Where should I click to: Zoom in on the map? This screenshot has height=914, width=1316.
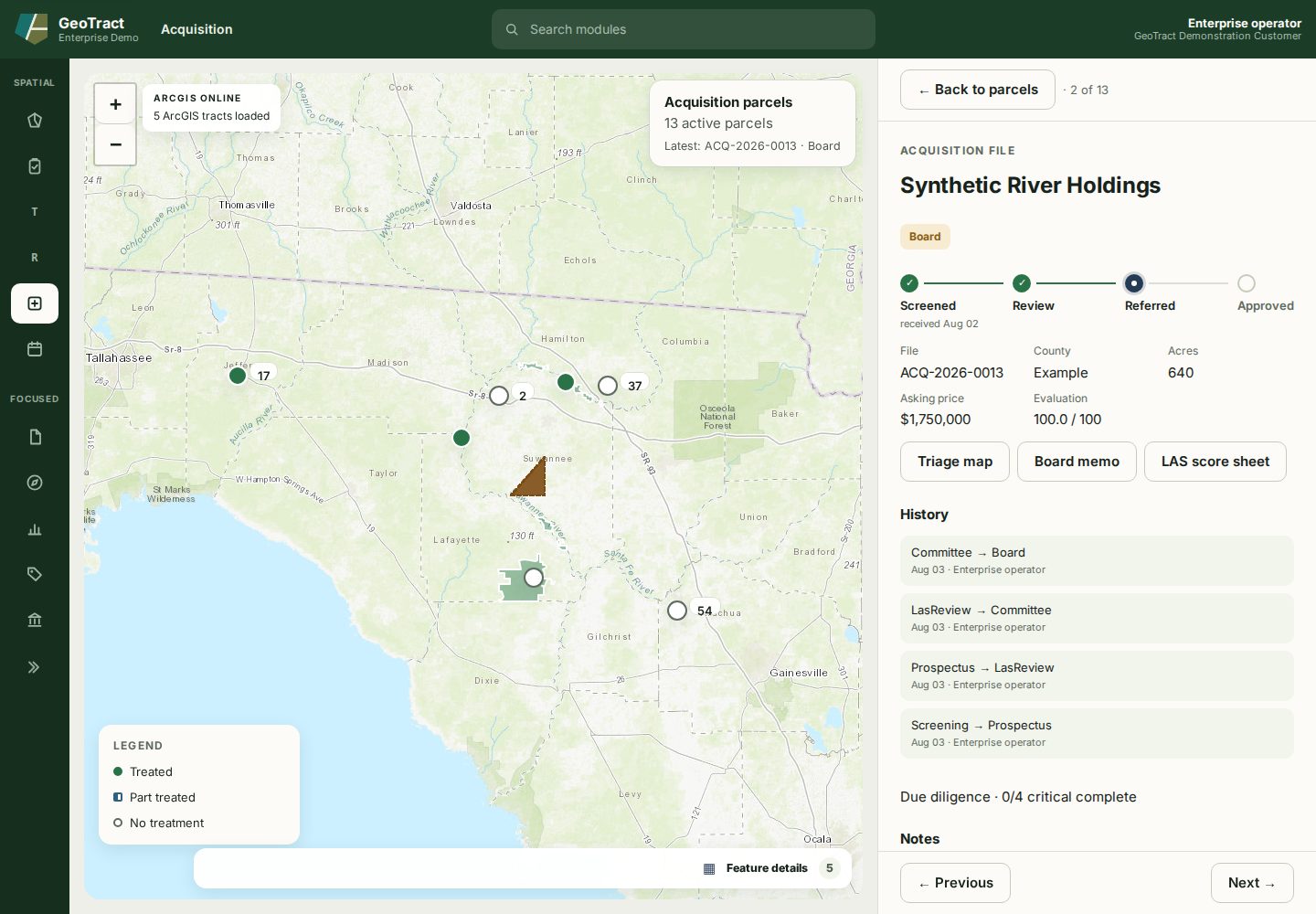[115, 104]
